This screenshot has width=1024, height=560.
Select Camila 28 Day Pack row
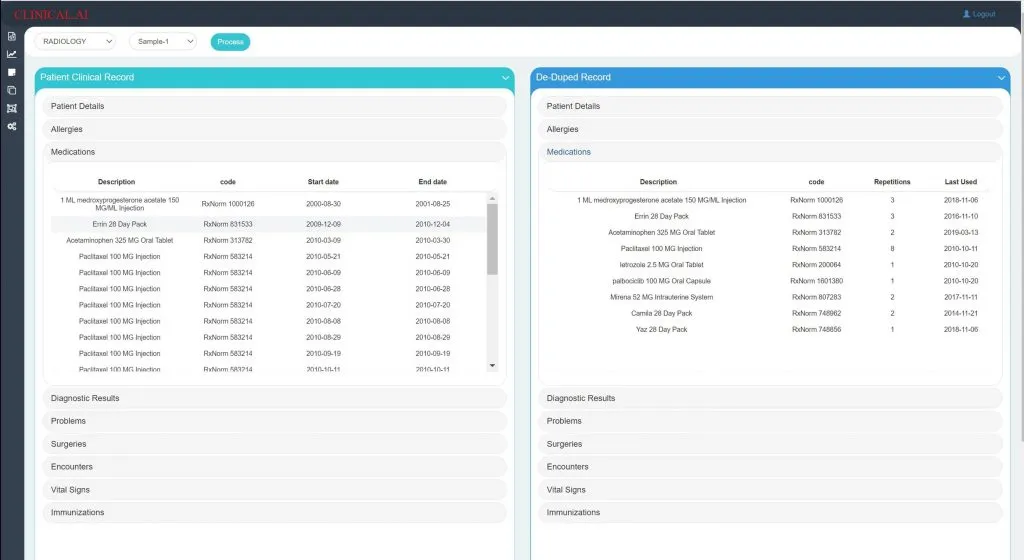tap(769, 313)
